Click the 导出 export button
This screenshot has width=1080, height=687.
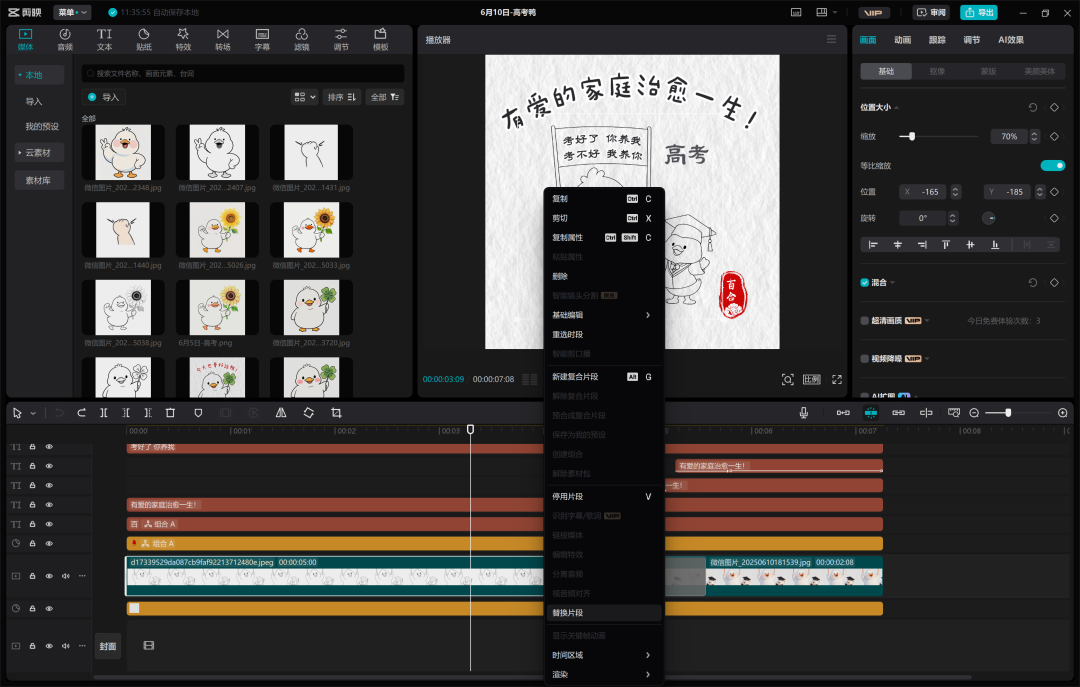coord(979,12)
